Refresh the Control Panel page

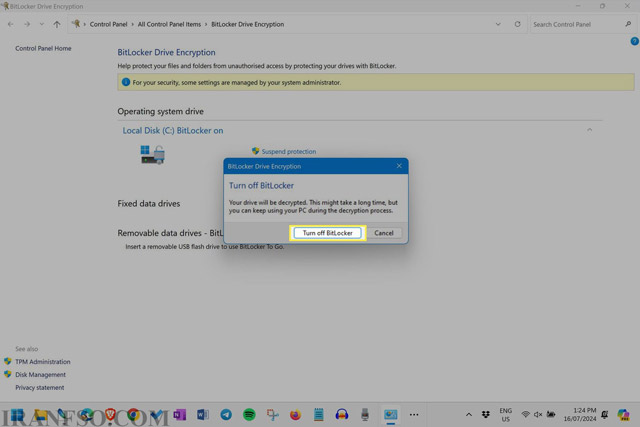[517, 24]
